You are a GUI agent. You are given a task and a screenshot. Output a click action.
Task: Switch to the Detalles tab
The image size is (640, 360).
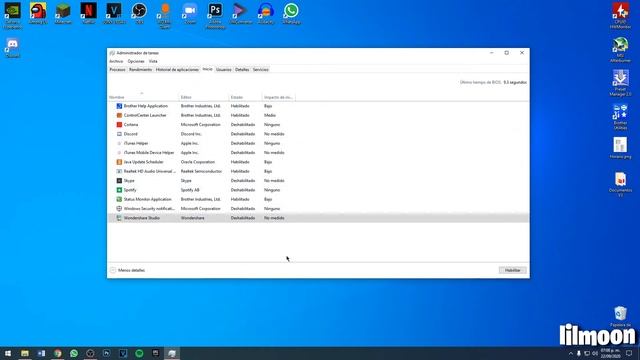[x=242, y=69]
